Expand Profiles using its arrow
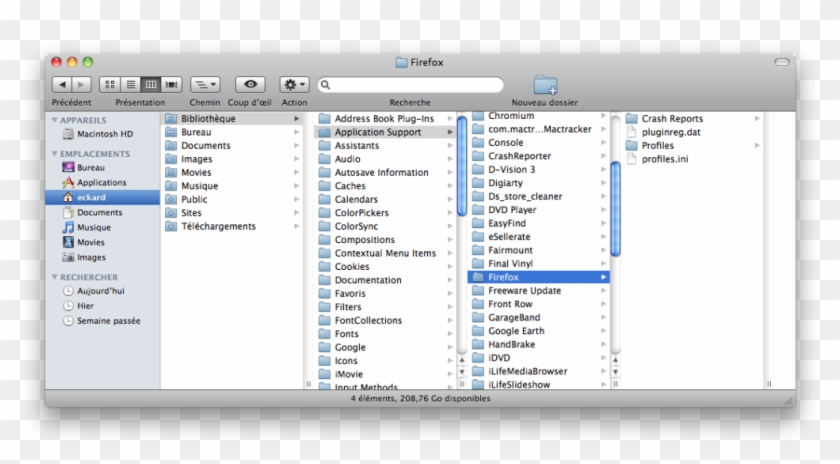 [x=757, y=145]
